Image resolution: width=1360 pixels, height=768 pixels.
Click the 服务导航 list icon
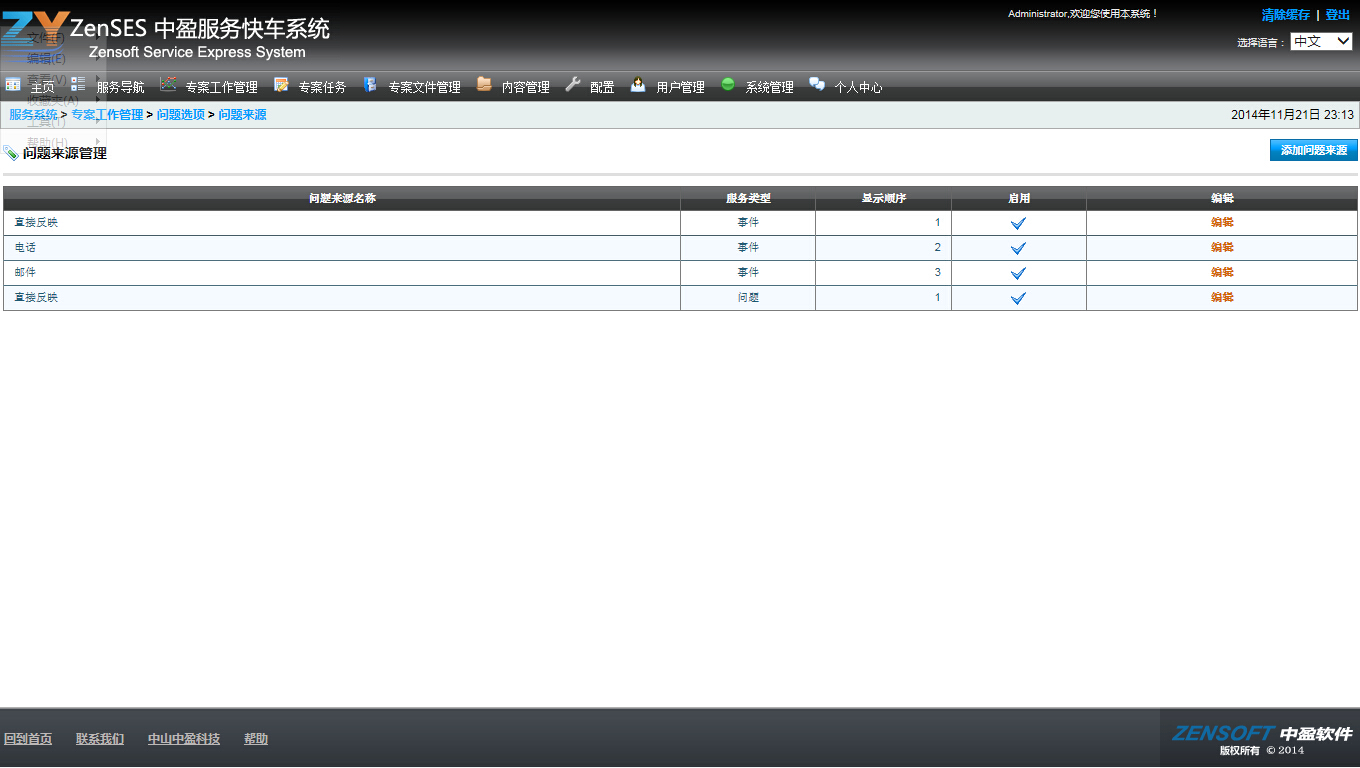(x=78, y=85)
